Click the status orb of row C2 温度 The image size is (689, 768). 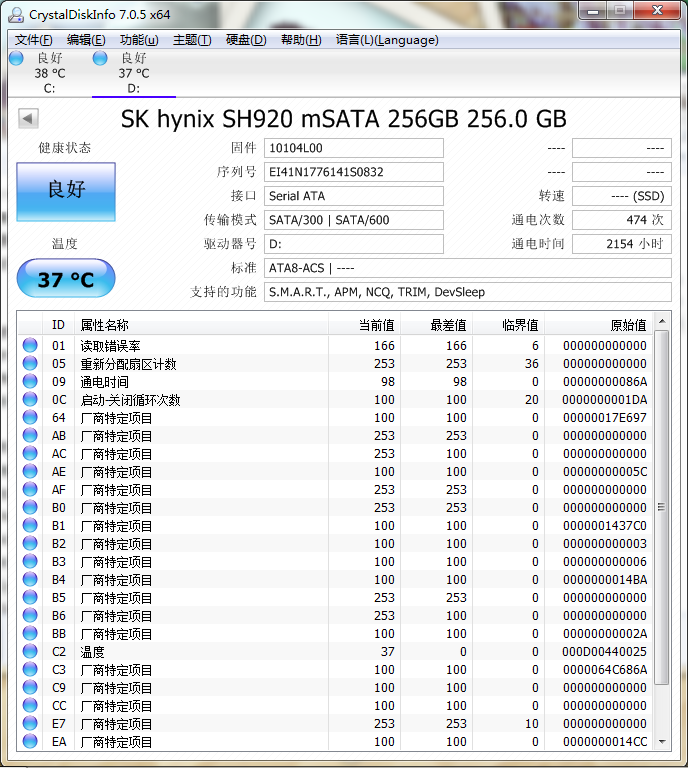tap(30, 651)
